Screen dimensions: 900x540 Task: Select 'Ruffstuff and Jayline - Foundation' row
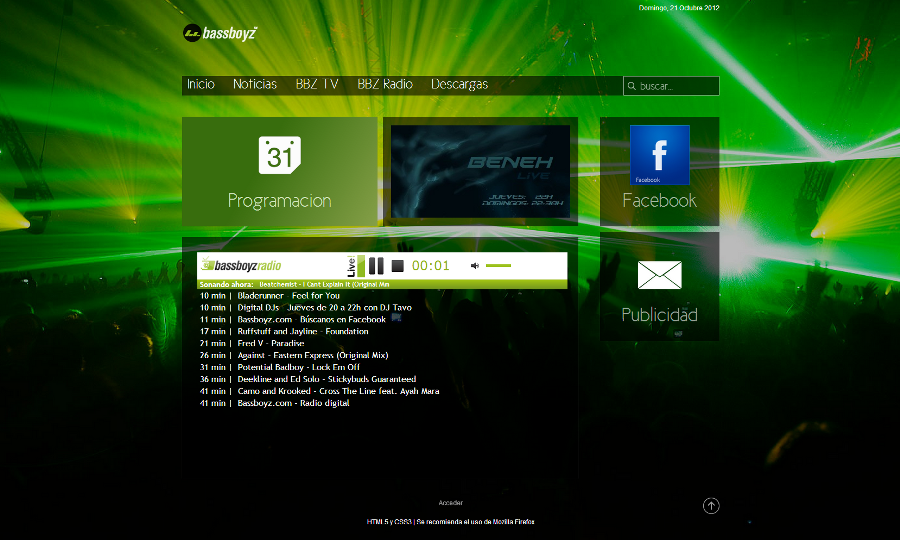point(284,332)
